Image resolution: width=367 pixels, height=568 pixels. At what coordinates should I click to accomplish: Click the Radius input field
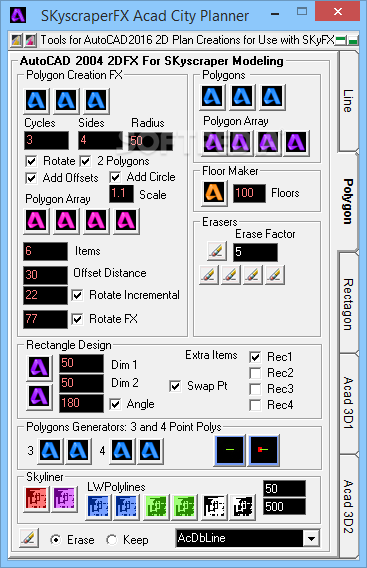coord(150,141)
